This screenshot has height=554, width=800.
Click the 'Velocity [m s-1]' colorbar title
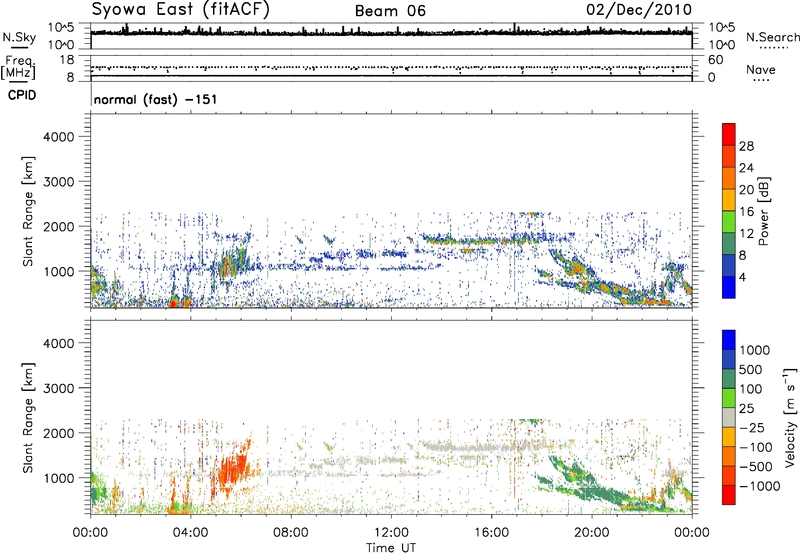click(790, 417)
